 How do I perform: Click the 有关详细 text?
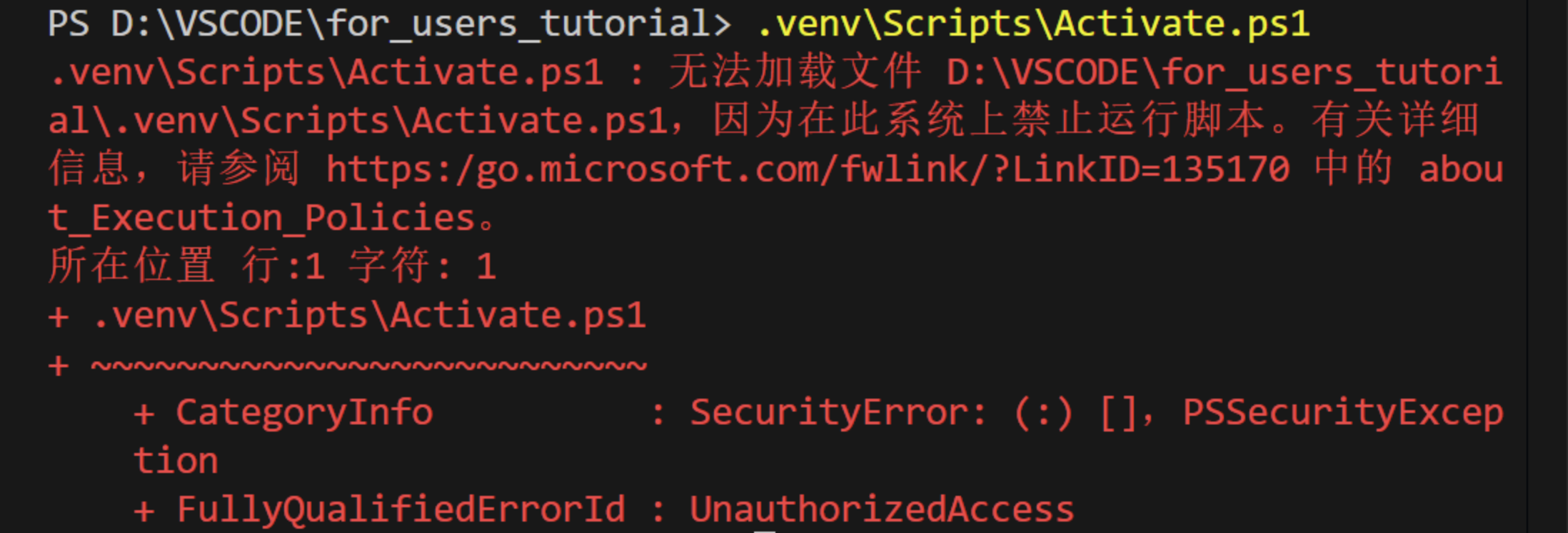[1394, 120]
